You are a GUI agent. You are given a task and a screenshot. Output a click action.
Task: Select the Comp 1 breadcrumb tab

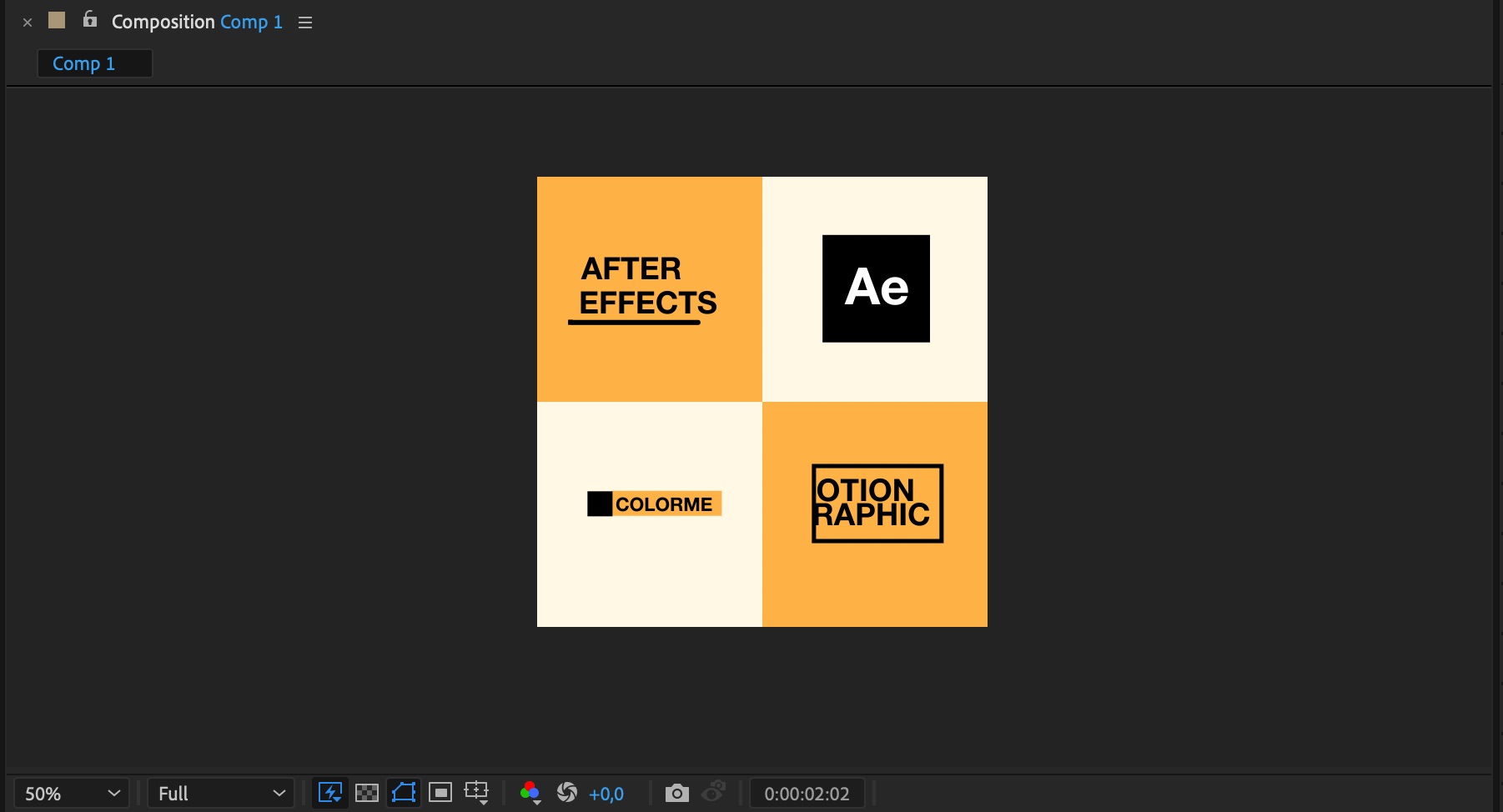(x=94, y=63)
